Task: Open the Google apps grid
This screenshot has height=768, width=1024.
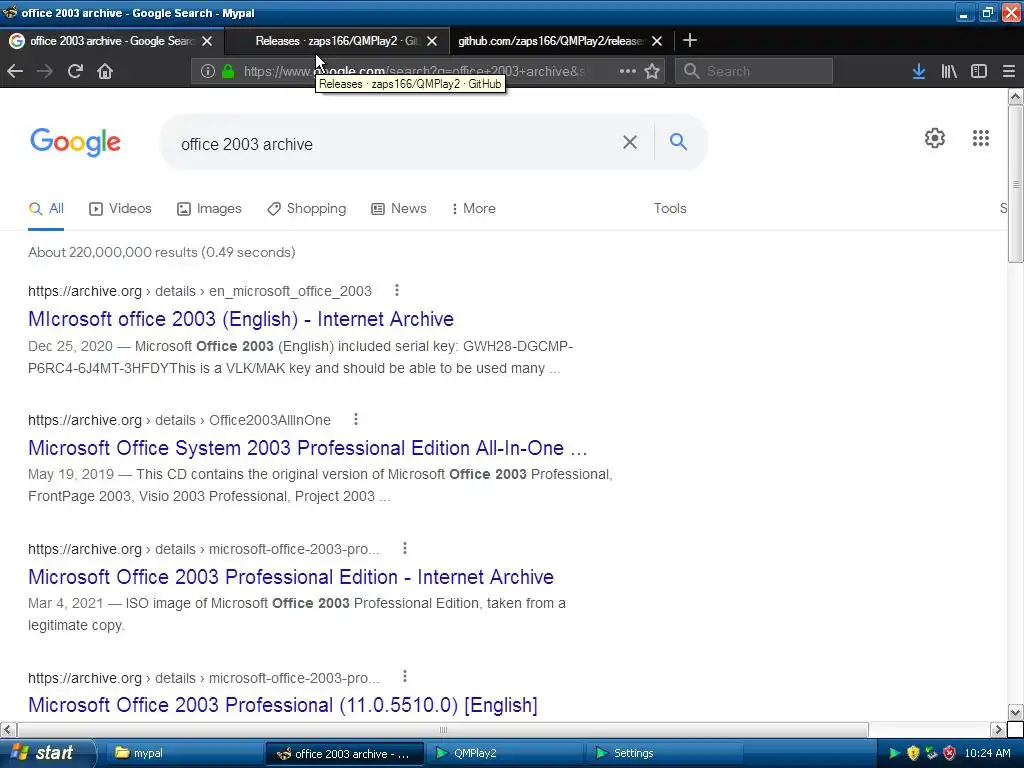Action: tap(981, 138)
